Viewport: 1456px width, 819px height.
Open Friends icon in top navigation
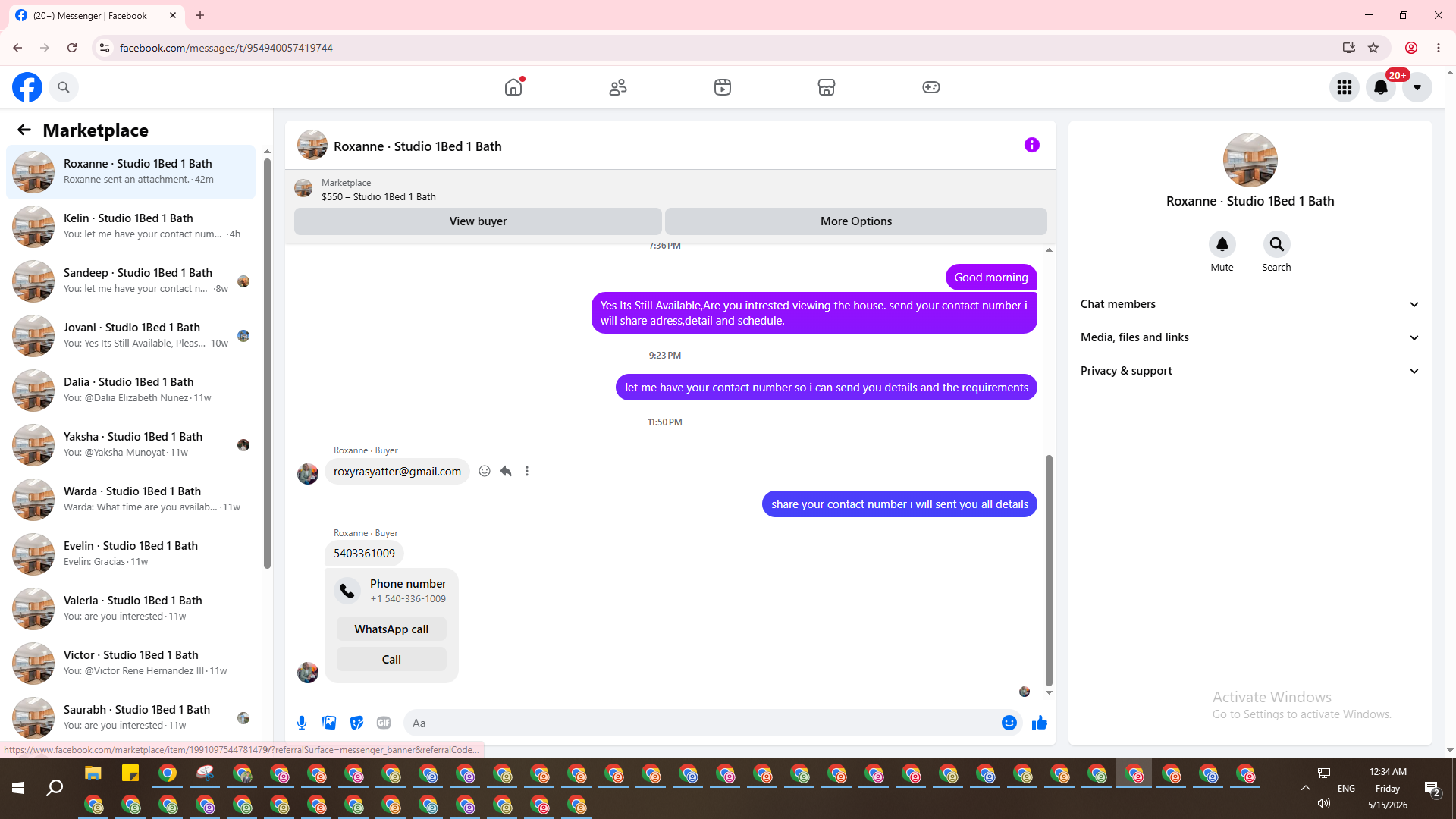click(618, 87)
